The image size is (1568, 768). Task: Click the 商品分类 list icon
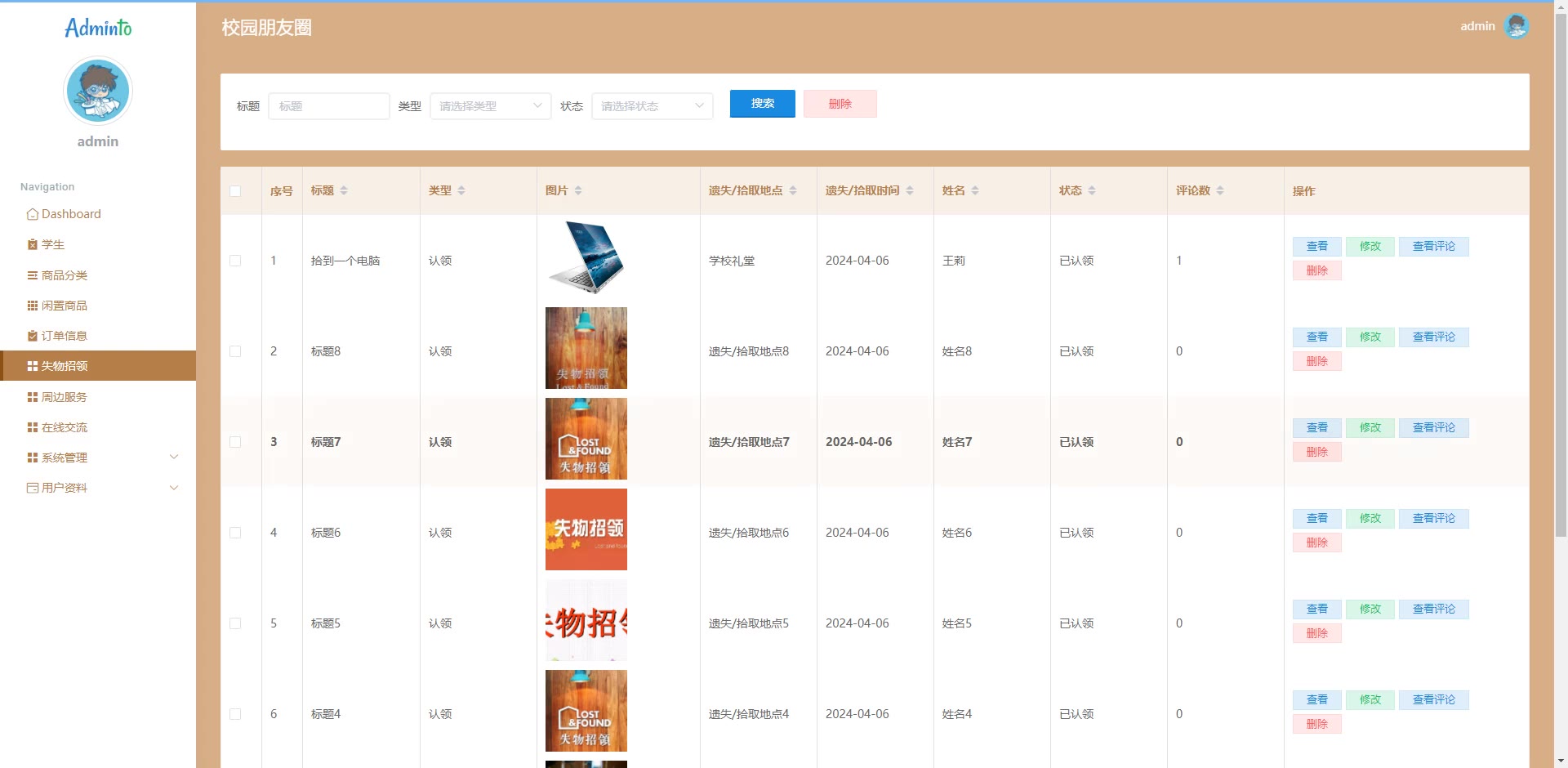(x=33, y=275)
